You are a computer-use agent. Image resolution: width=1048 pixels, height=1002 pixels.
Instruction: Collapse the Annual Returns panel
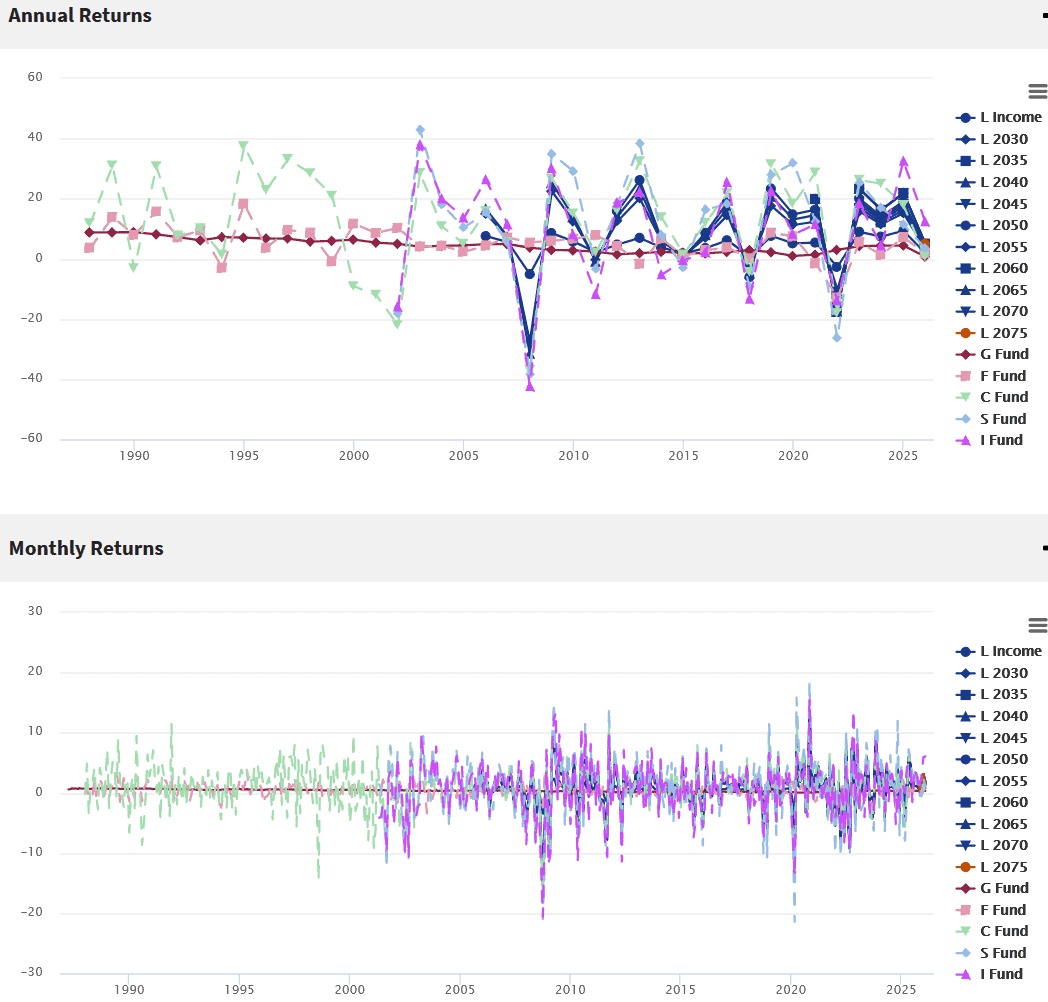click(1043, 15)
